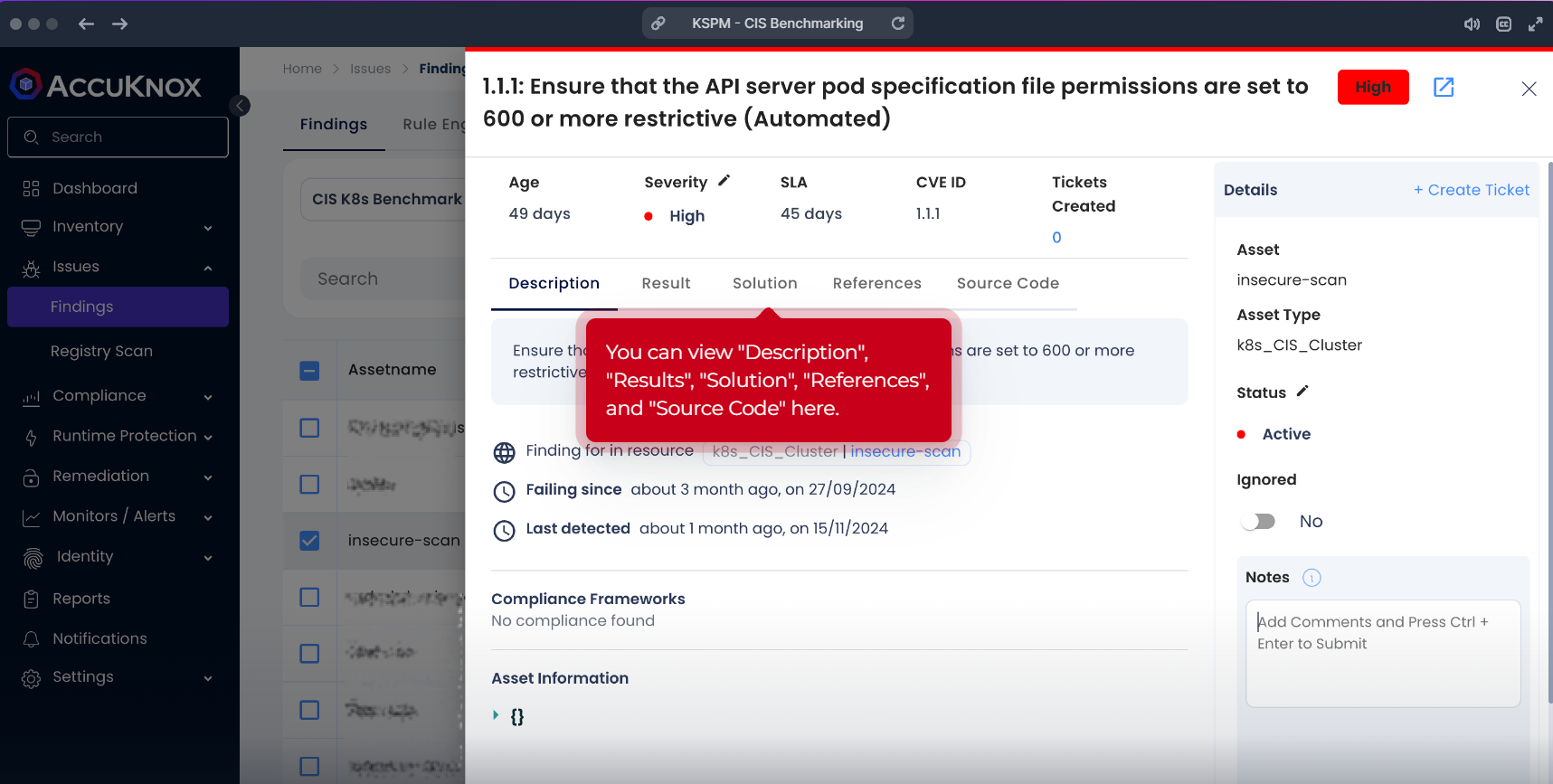
Task: Mute audio using the speaker icon
Action: point(1472,24)
